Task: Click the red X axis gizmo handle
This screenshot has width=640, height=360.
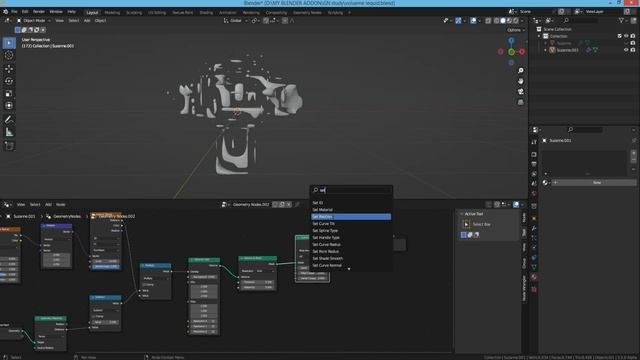Action: (x=522, y=52)
